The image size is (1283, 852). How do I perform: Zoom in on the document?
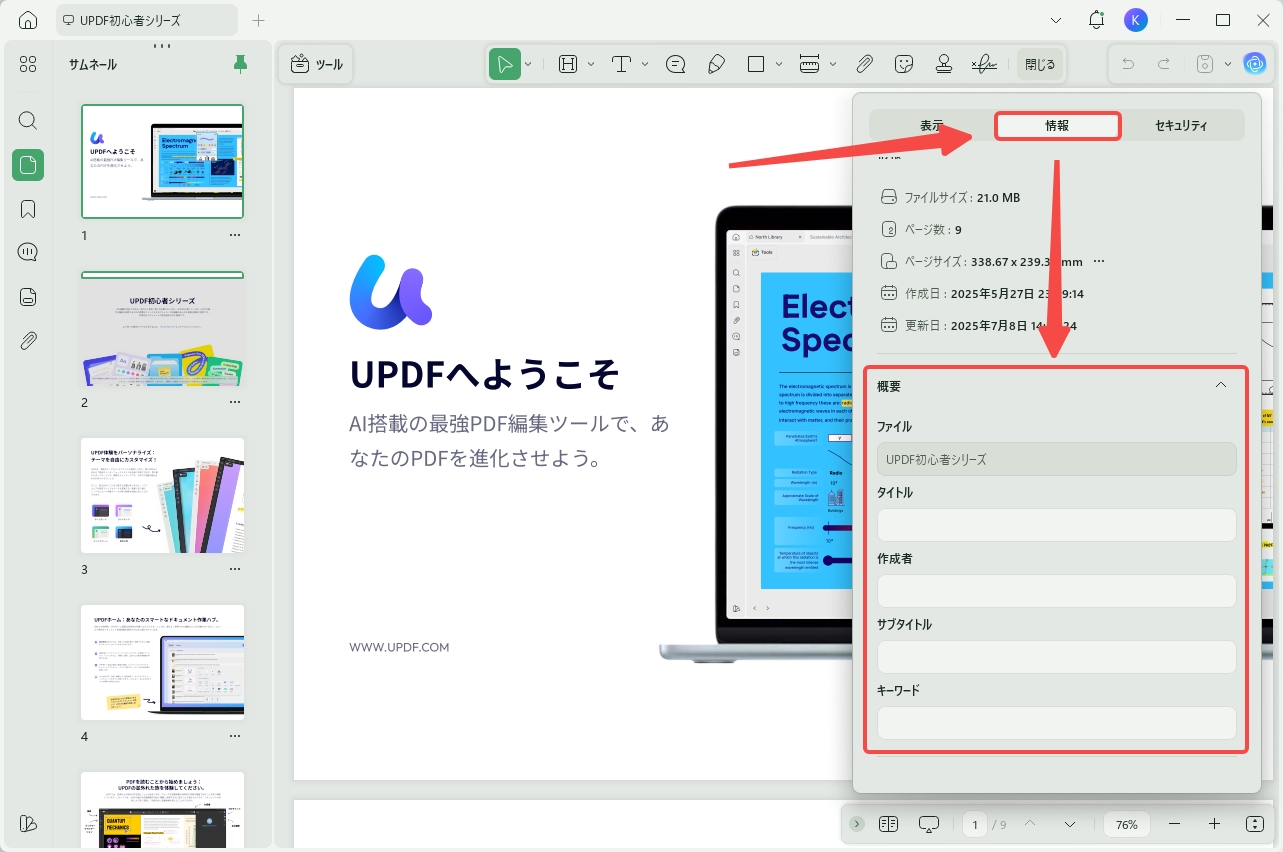point(1214,824)
